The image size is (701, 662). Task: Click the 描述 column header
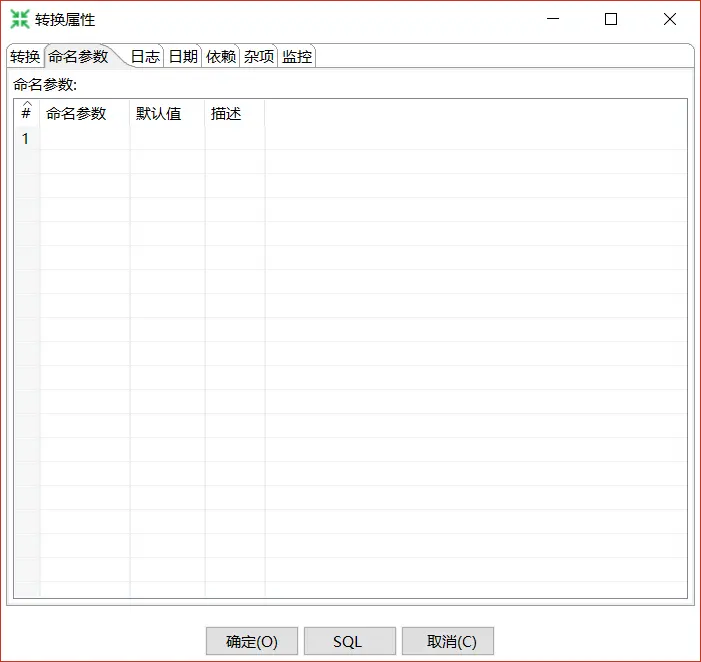click(235, 113)
